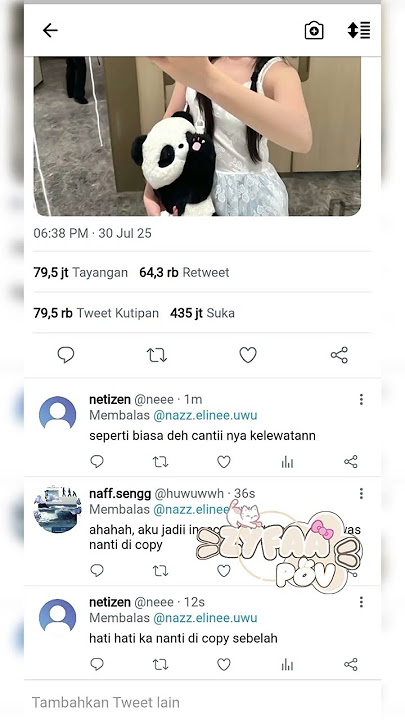The height and width of the screenshot is (720, 405).
Task: View analytics of first netizen reply
Action: pos(287,462)
